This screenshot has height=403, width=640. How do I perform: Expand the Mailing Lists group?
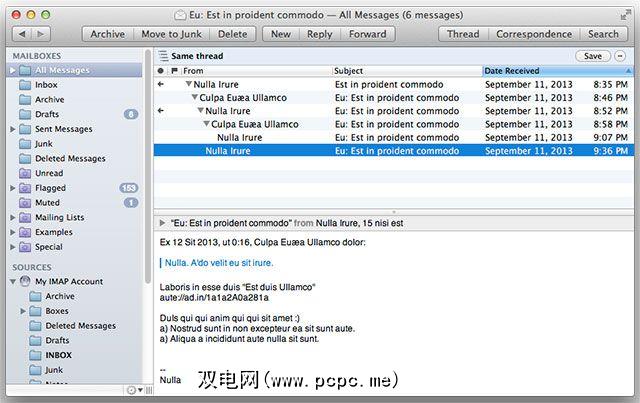pos(12,217)
